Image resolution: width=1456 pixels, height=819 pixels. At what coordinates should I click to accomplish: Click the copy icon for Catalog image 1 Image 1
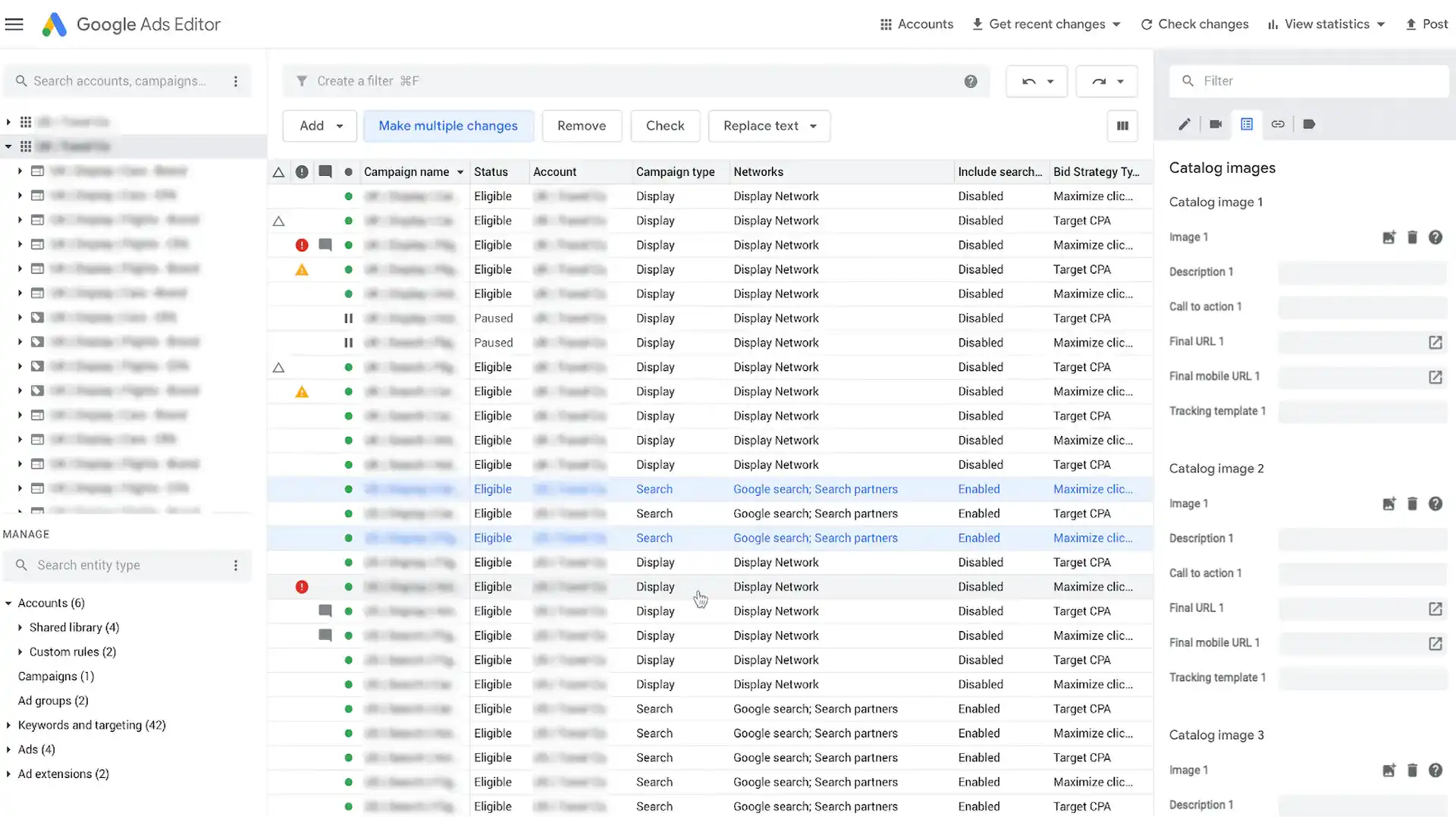[1388, 237]
